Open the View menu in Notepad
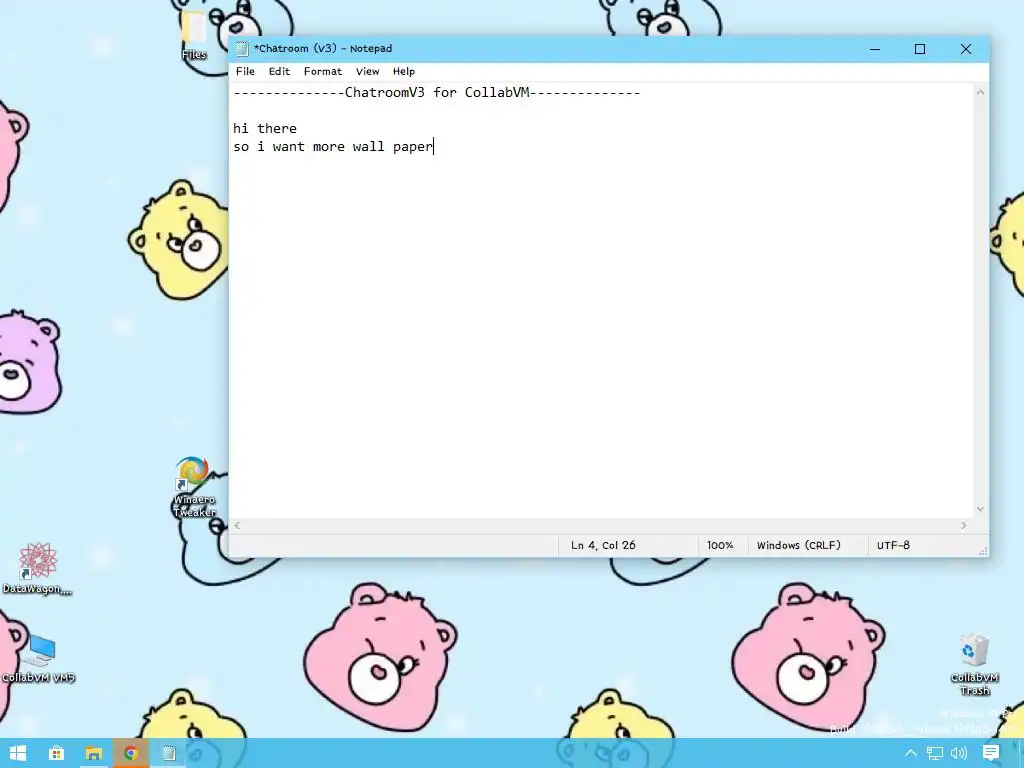Viewport: 1024px width, 768px height. (x=367, y=71)
